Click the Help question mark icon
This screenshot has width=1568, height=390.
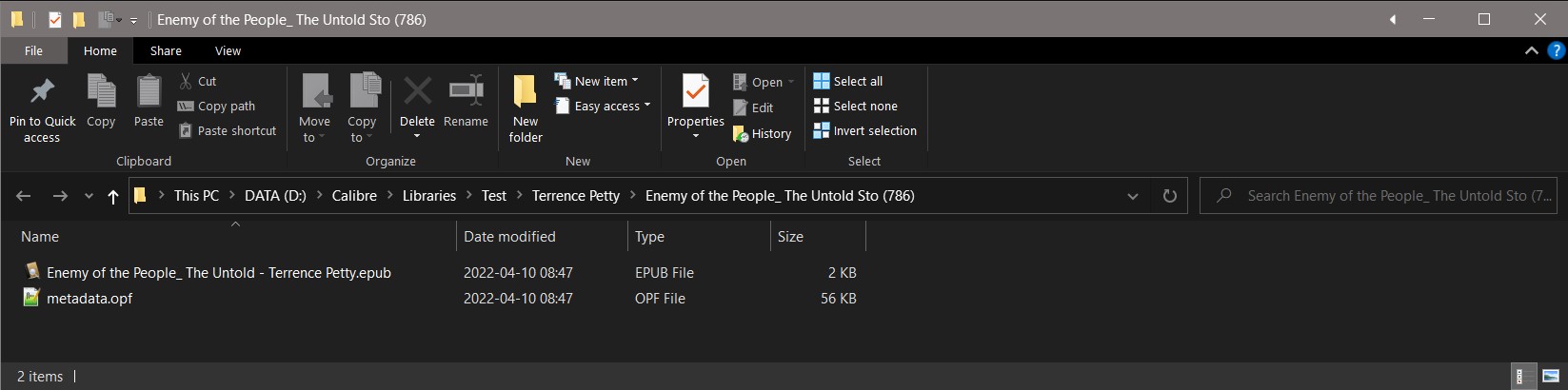(1556, 50)
